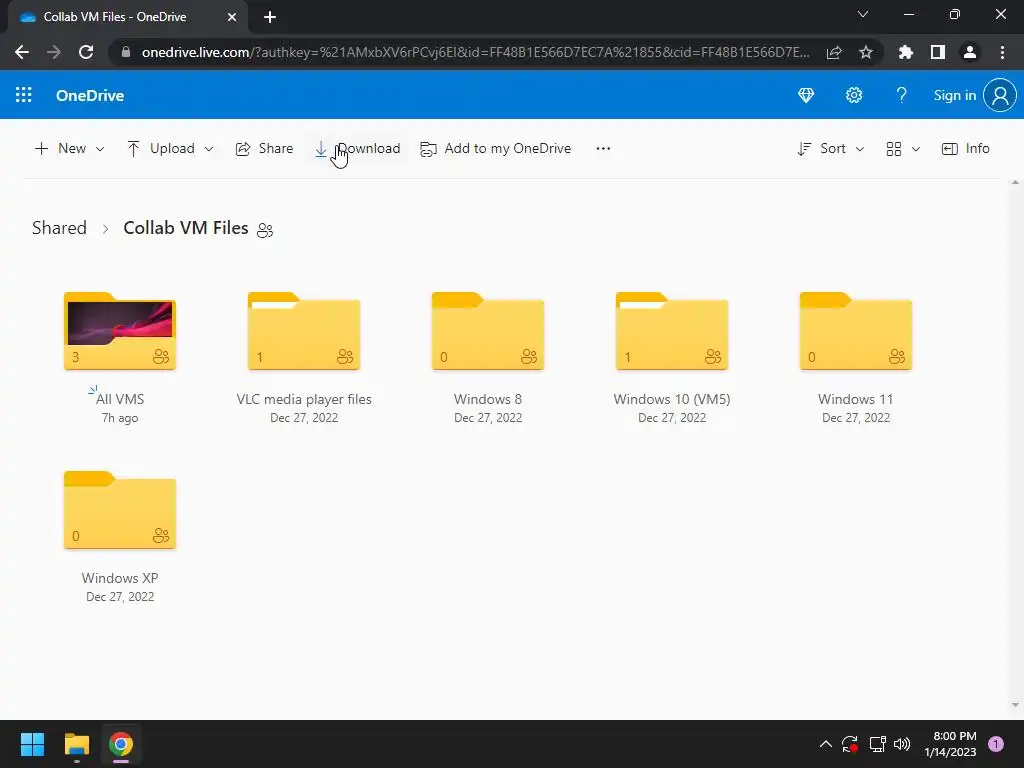Open the Windows 8 folder

tap(488, 331)
